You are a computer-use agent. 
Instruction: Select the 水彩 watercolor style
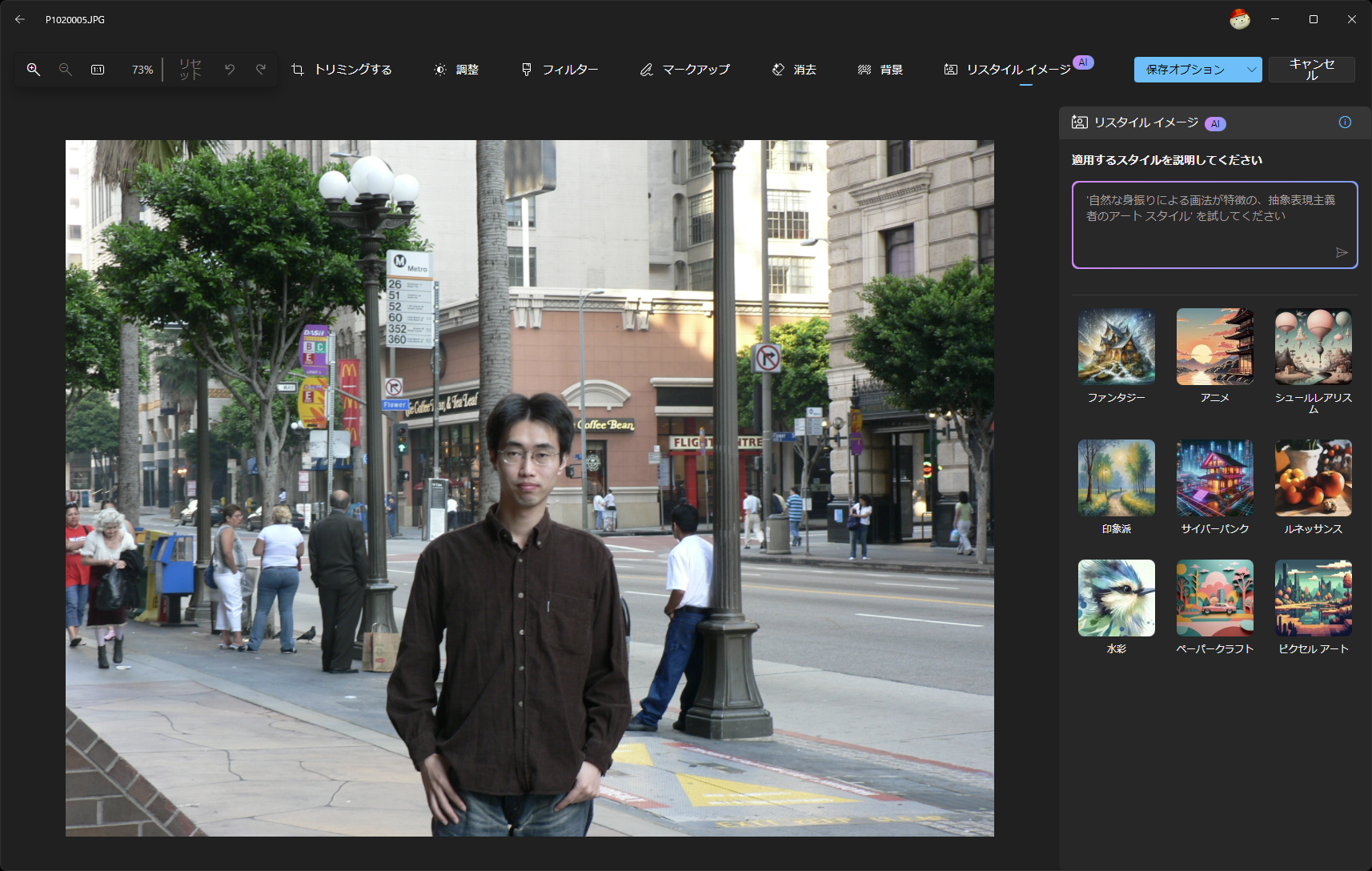(x=1117, y=598)
